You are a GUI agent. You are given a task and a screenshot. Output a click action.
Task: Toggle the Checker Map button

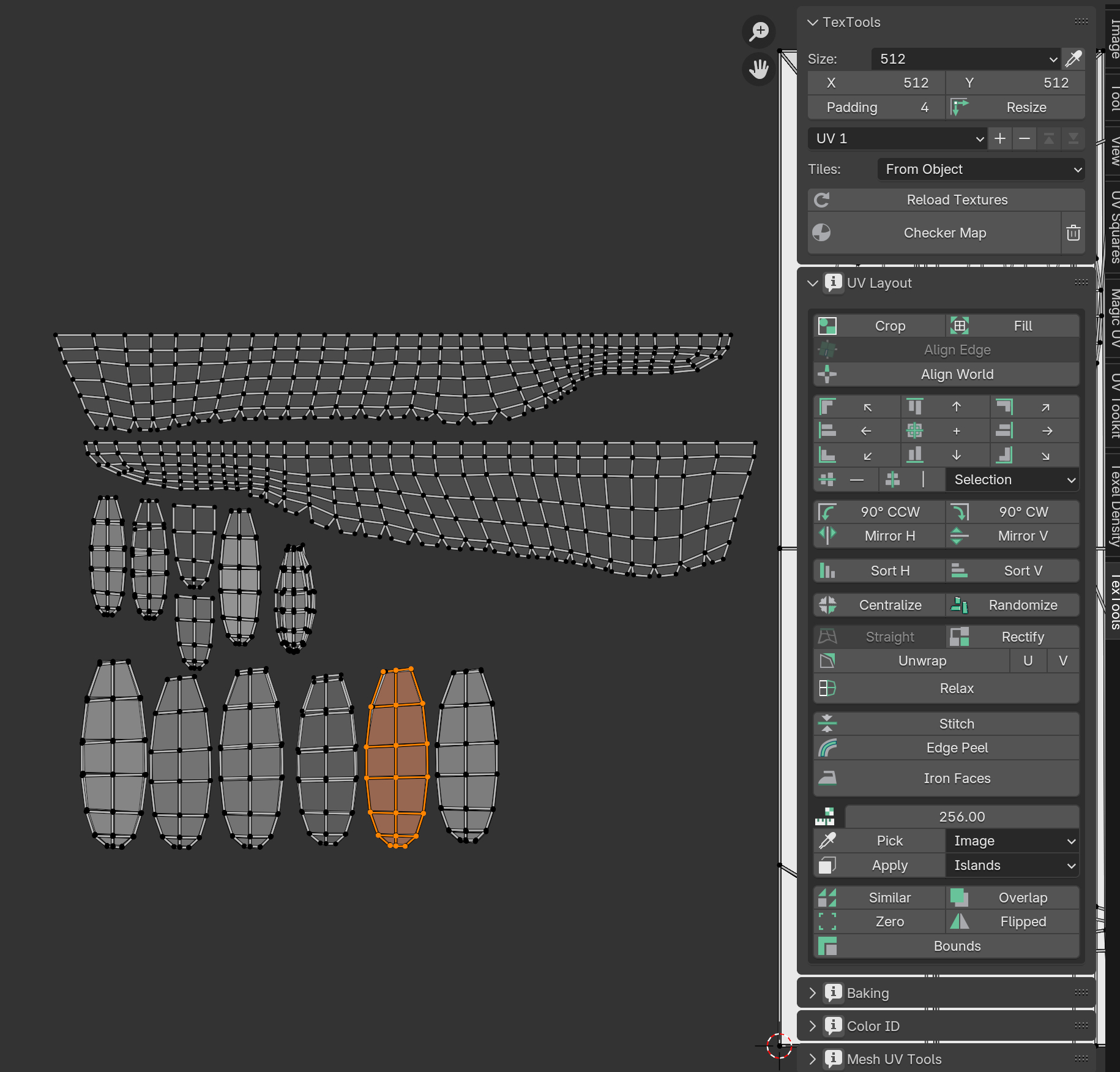[x=944, y=233]
